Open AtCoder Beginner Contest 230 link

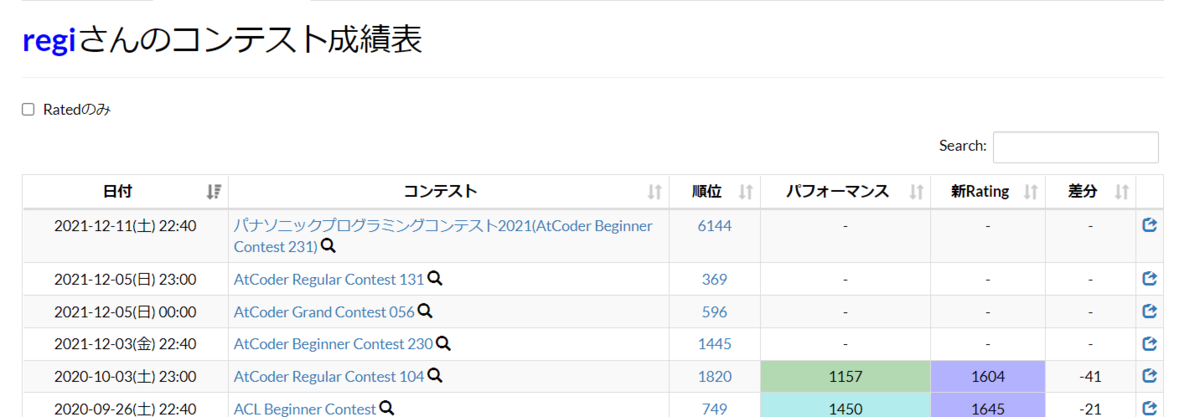click(x=333, y=344)
